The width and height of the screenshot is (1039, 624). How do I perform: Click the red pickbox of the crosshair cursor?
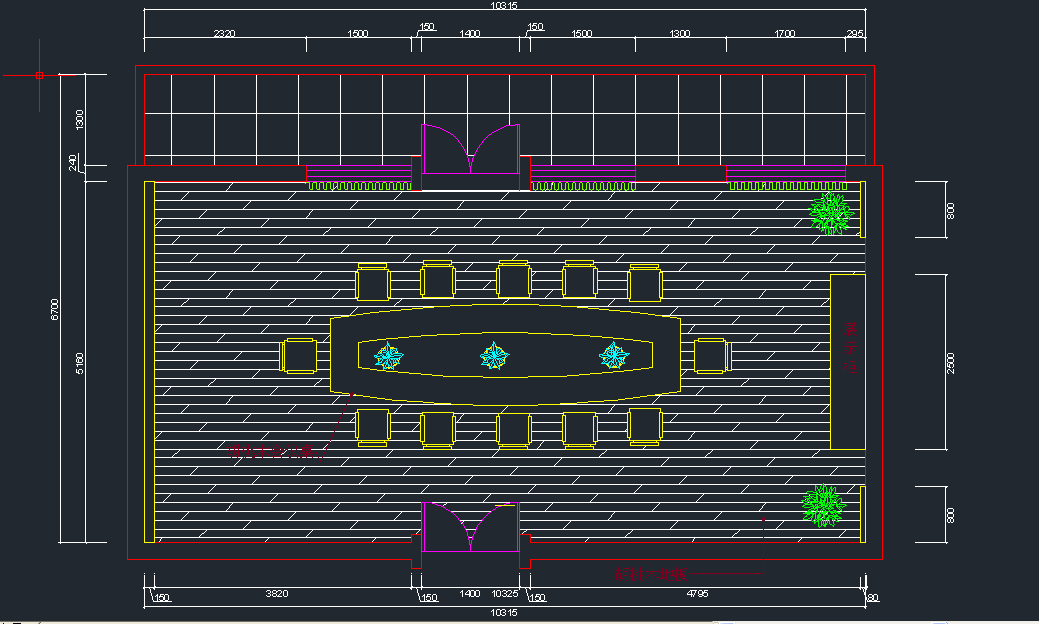40,75
